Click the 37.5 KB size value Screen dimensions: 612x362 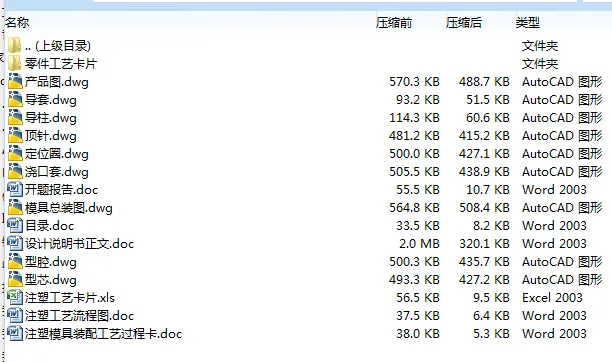[x=418, y=316]
